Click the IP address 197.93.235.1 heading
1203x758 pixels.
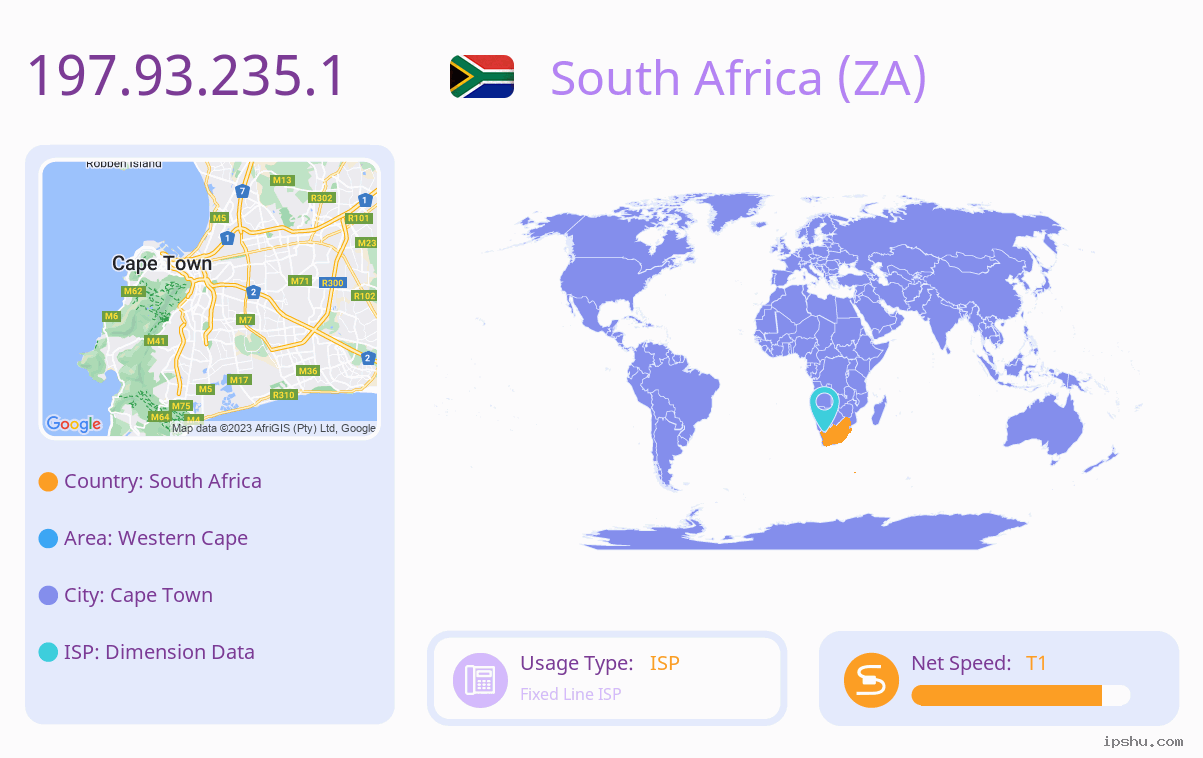186,76
